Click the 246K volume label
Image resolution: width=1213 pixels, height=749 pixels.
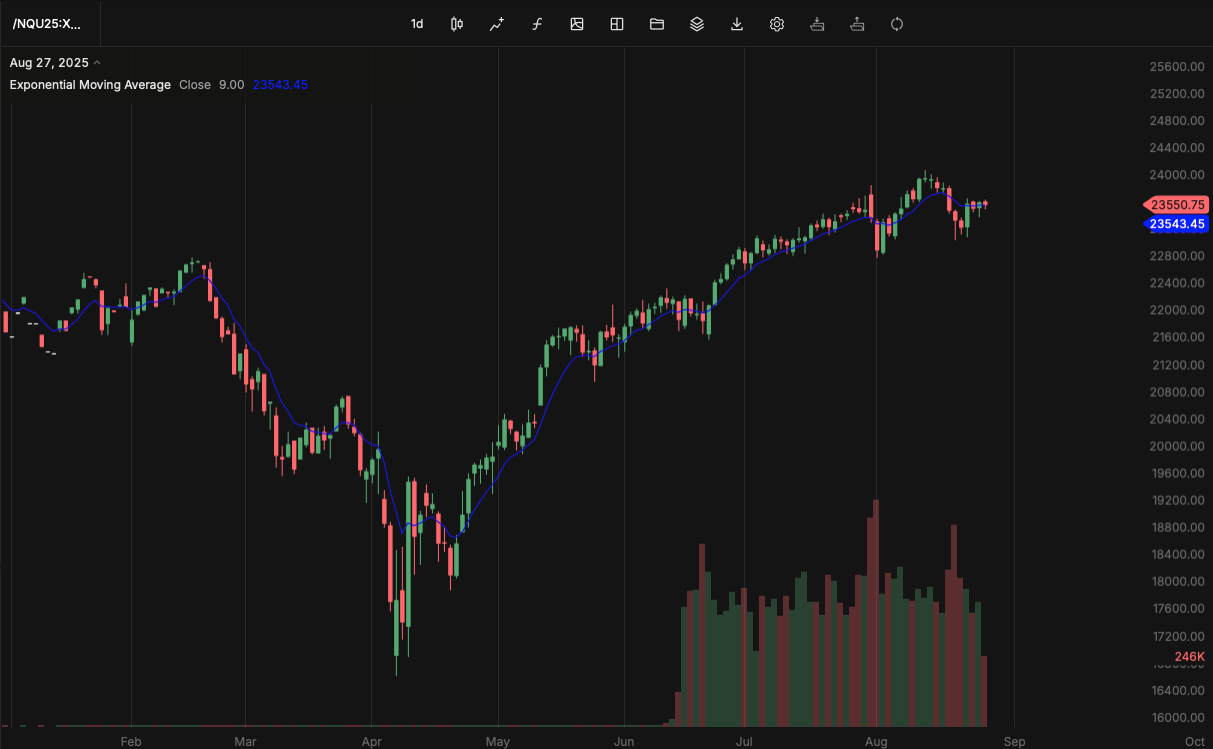coord(1189,656)
